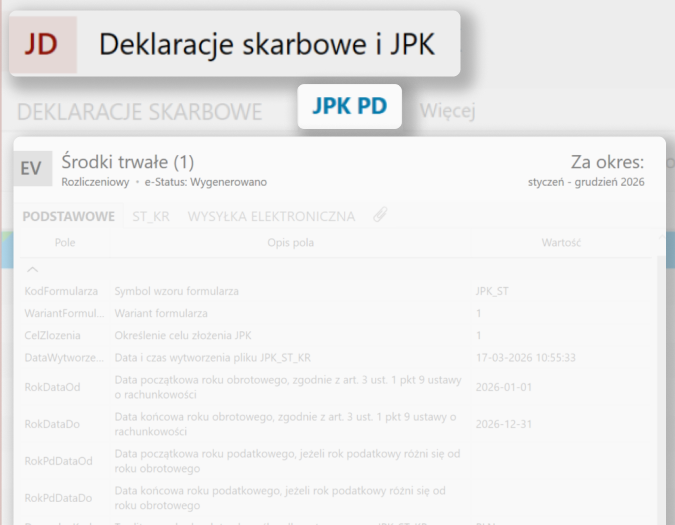The image size is (675, 525).
Task: Switch to the DEKLARACJE SKARBOWE tab
Action: pos(139,110)
